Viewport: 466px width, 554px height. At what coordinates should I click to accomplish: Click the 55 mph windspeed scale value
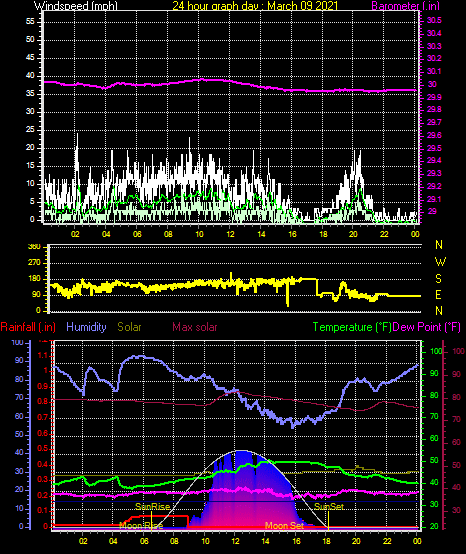(30, 22)
